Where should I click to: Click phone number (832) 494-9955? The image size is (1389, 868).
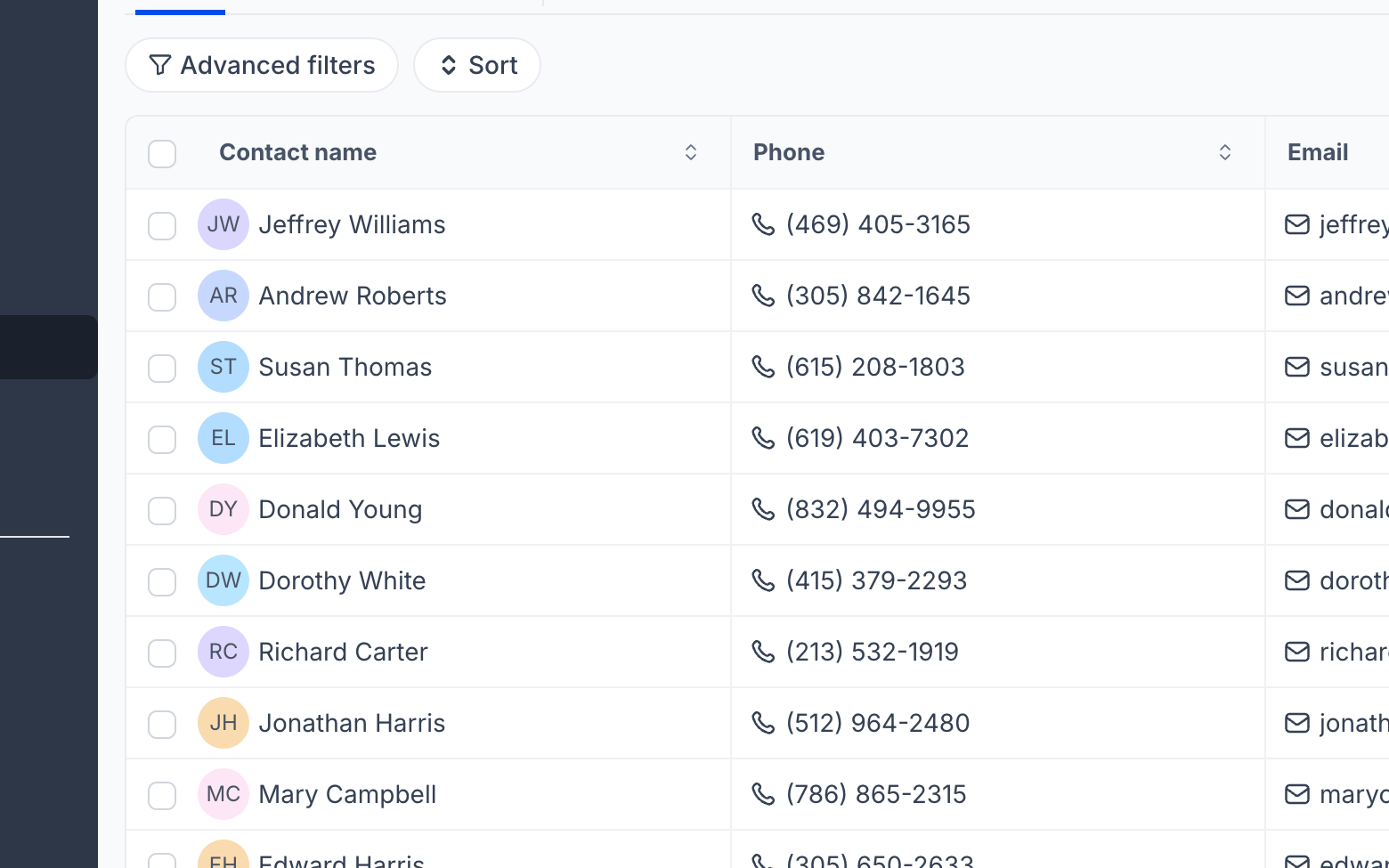click(x=881, y=509)
